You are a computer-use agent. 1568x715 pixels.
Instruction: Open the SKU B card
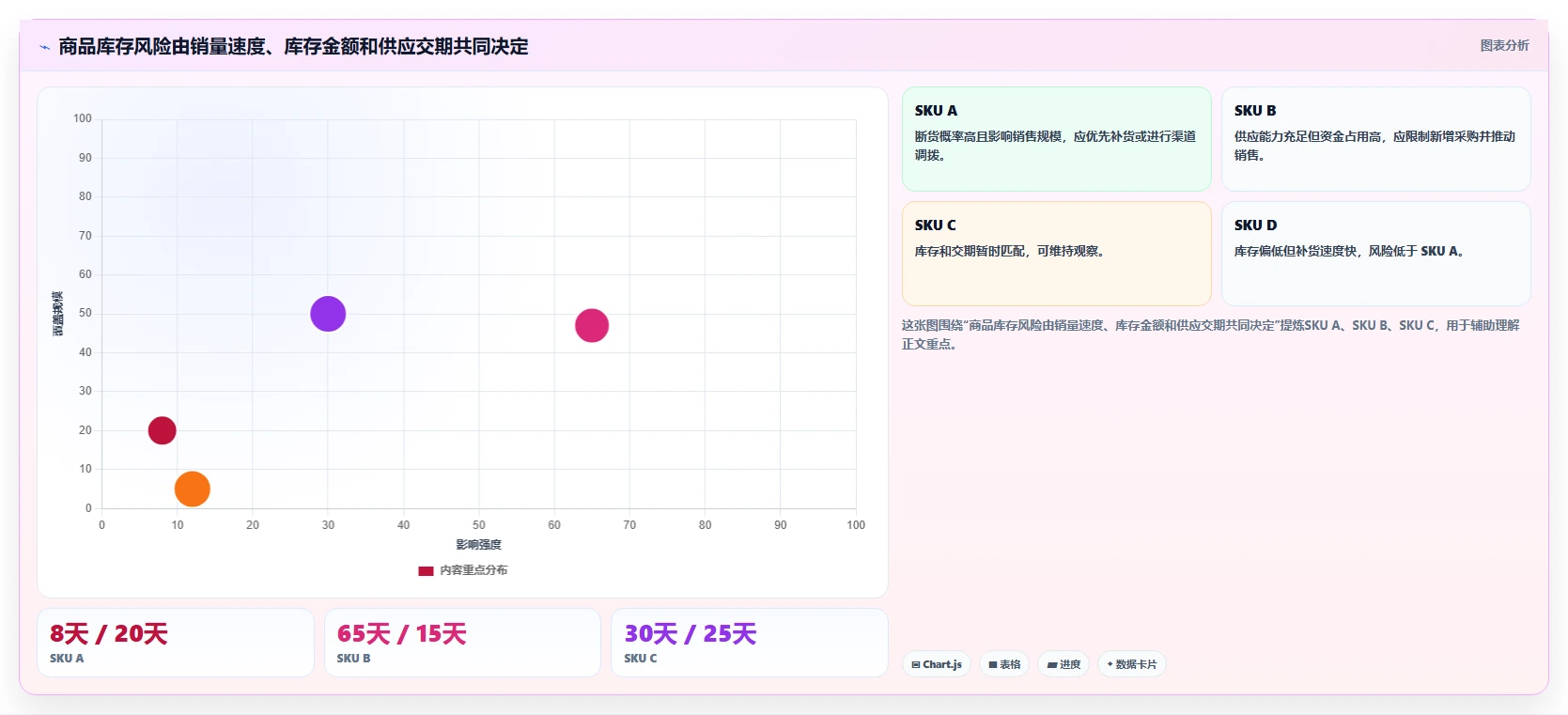(x=1375, y=139)
